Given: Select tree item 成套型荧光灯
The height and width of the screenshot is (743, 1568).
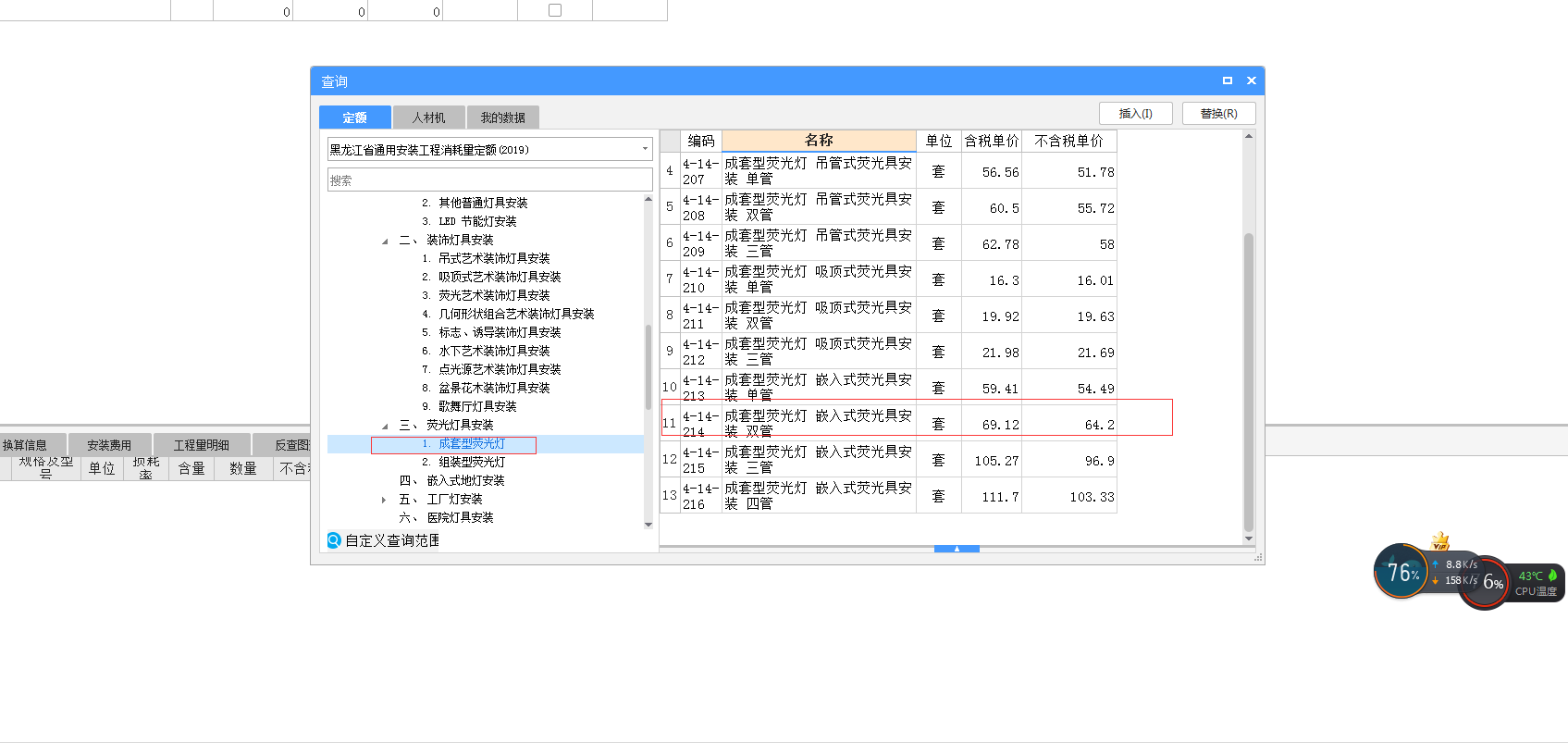Looking at the screenshot, I should (x=472, y=444).
